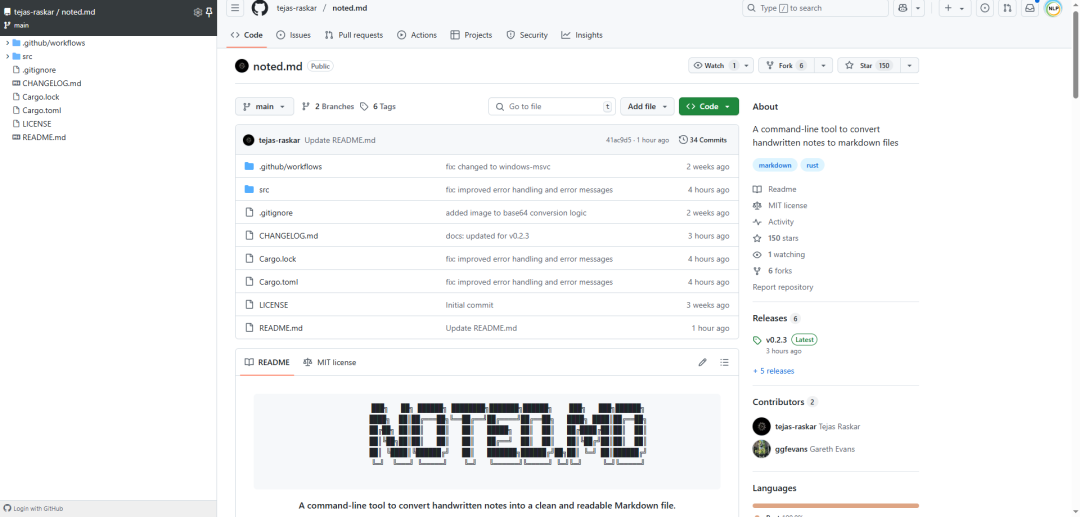
Task: Click the markdown topic tag
Action: (x=775, y=166)
